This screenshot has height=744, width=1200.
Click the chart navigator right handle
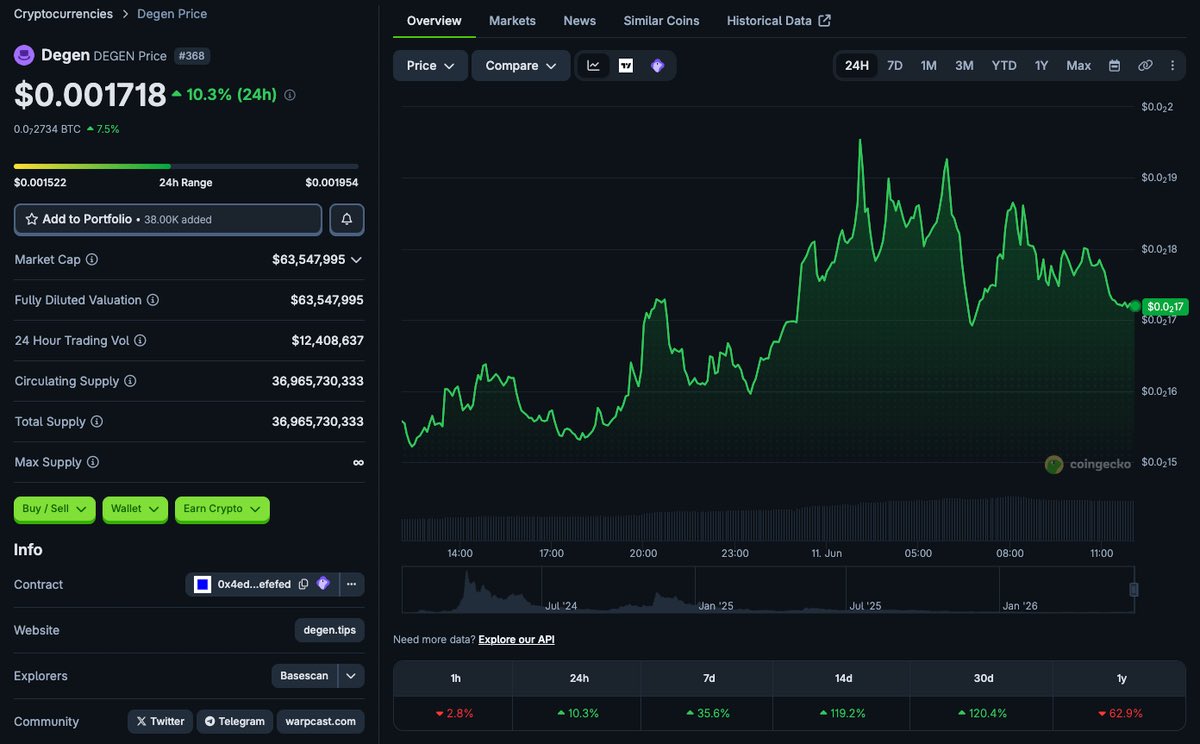(1133, 590)
